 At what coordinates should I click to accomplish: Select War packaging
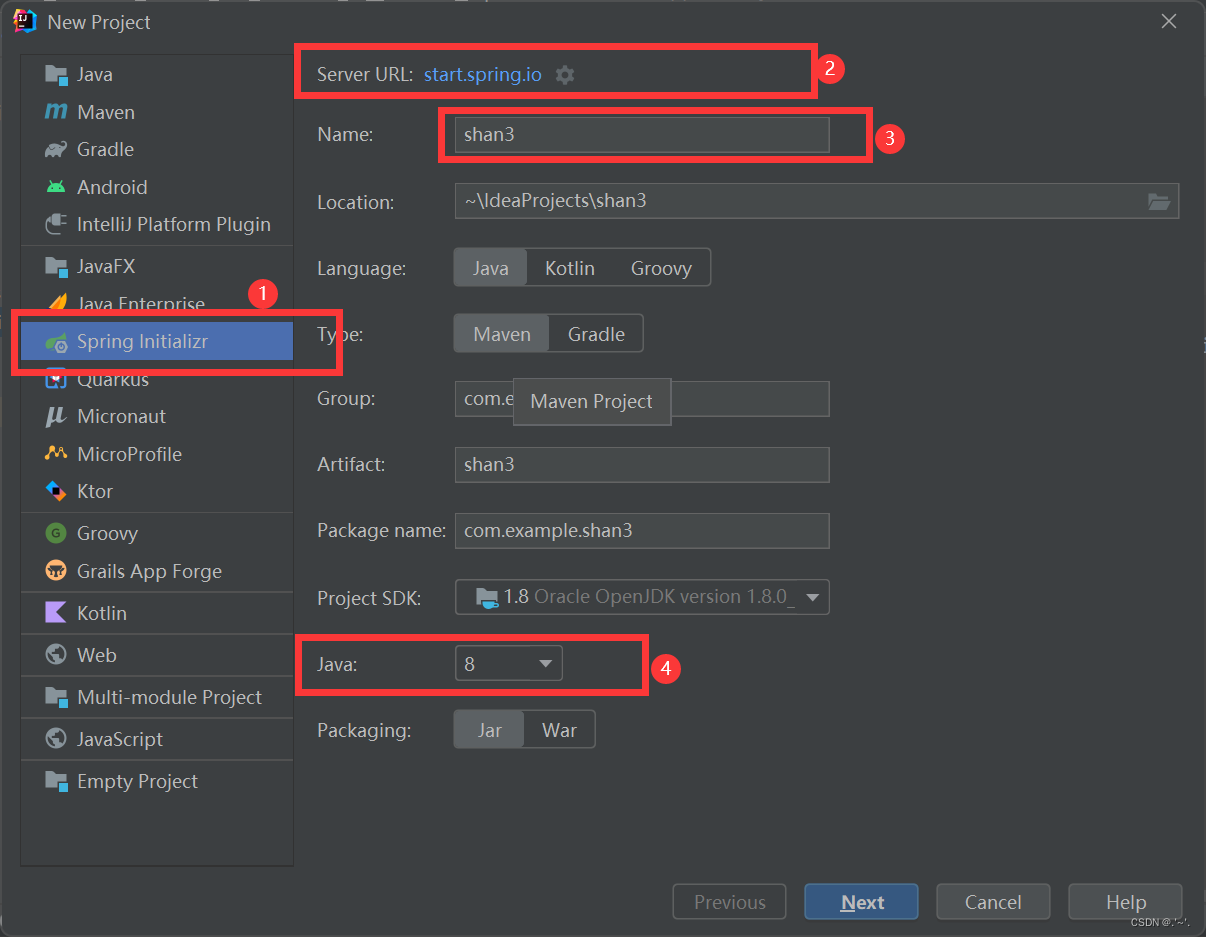[x=559, y=730]
